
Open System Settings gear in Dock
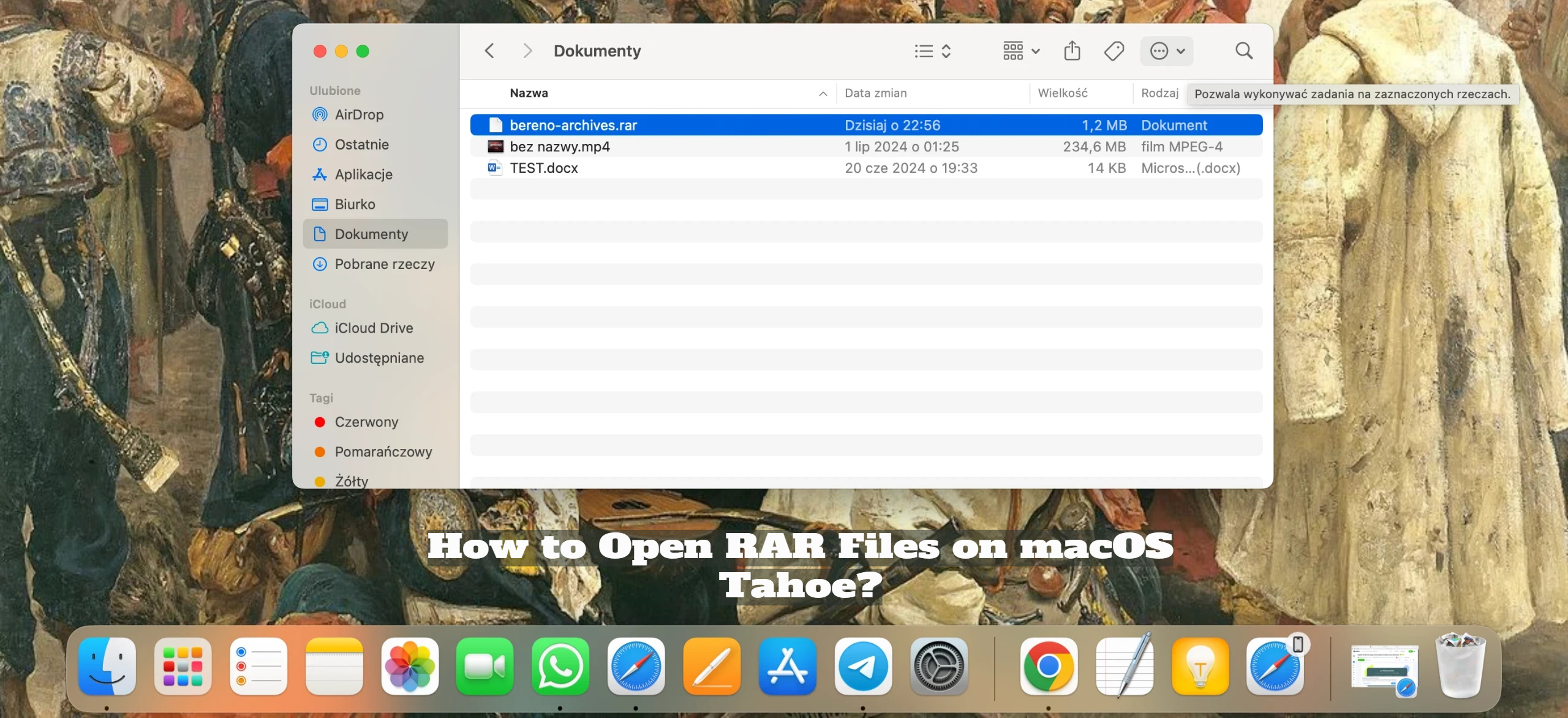[x=938, y=667]
